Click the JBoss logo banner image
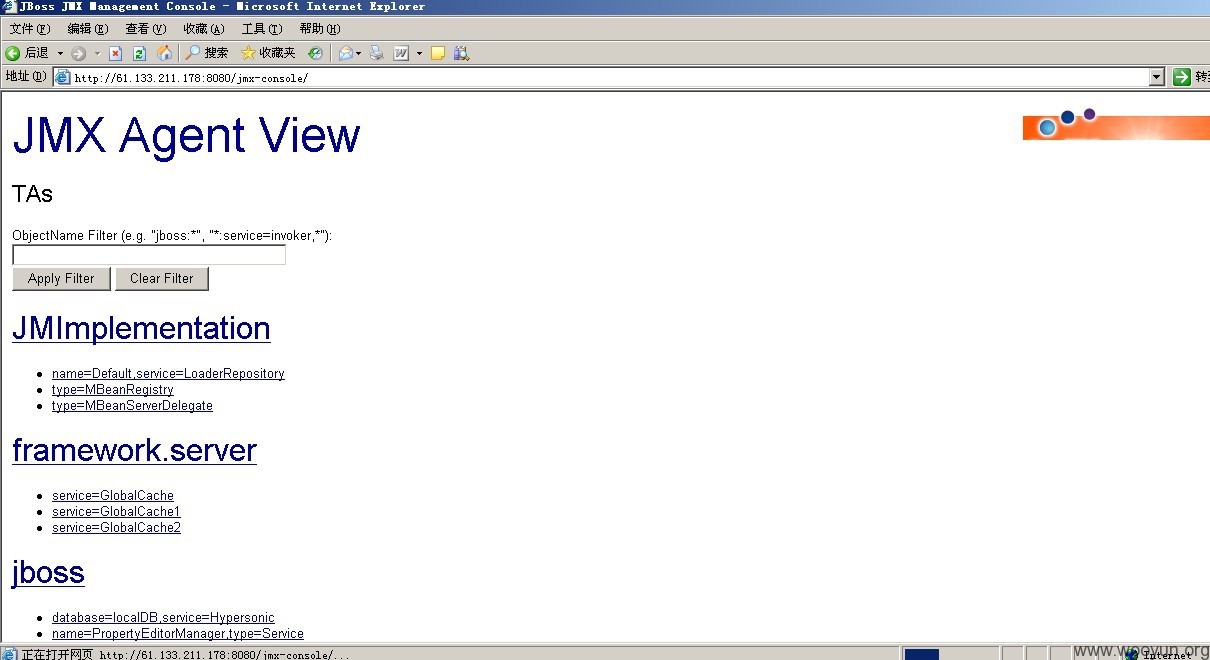Image resolution: width=1210 pixels, height=660 pixels. (1116, 124)
